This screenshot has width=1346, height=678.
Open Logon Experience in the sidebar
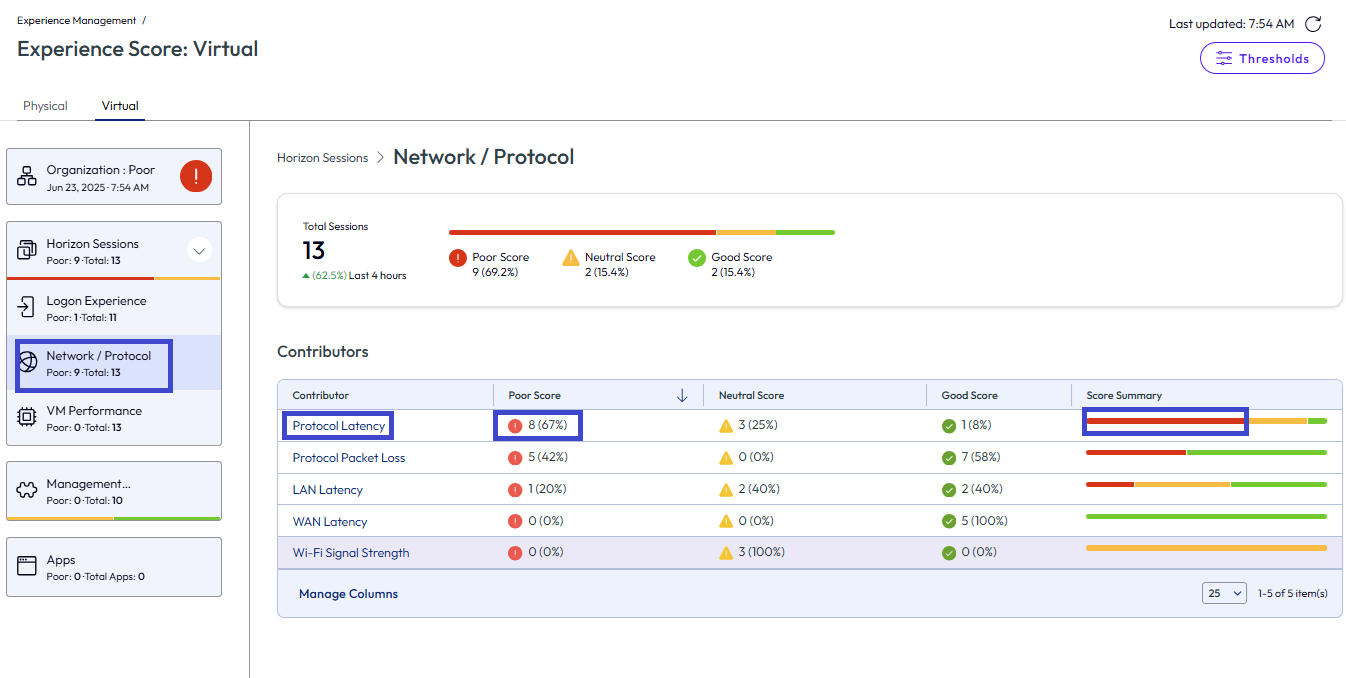[114, 307]
